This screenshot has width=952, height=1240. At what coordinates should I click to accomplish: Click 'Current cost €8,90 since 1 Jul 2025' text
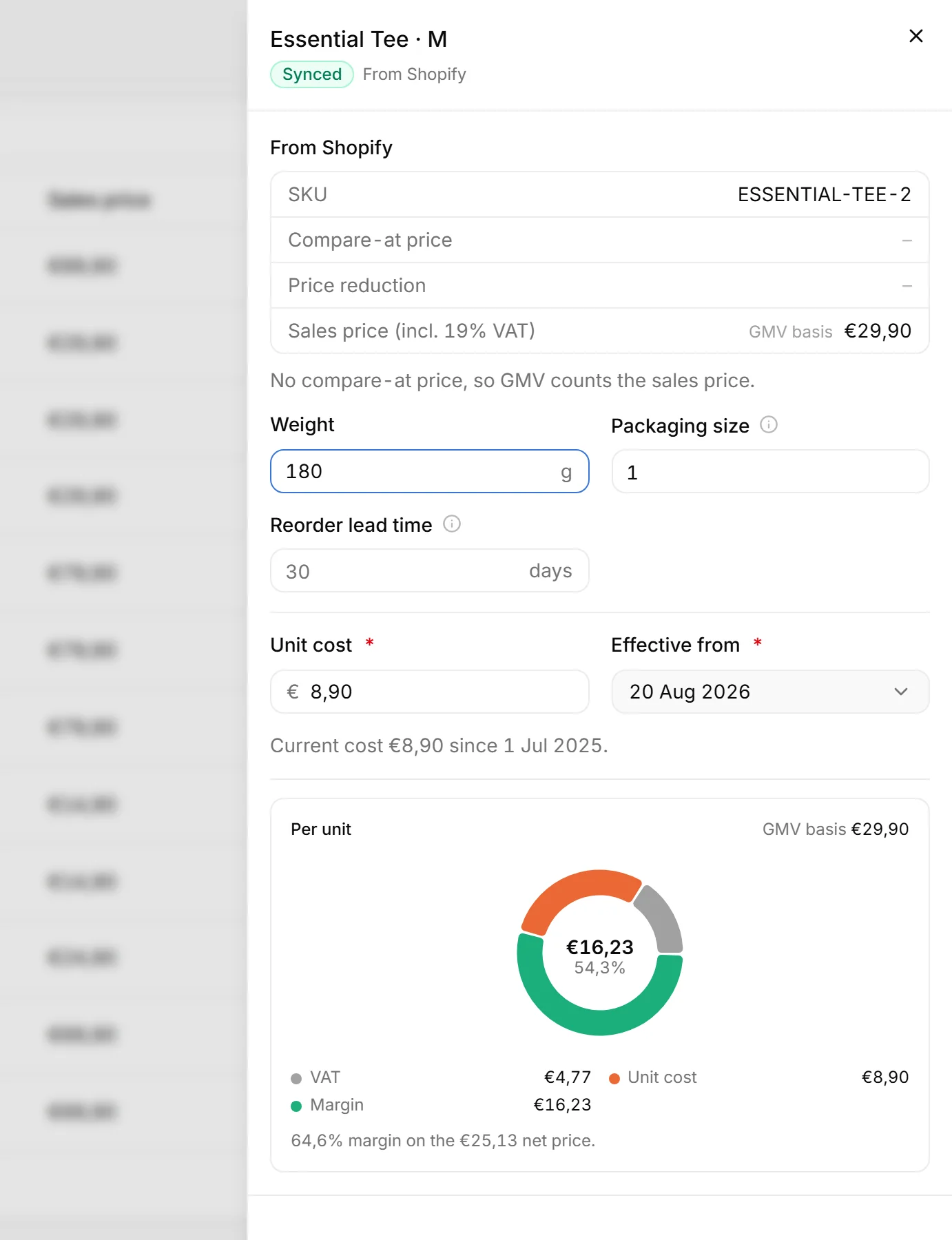pos(439,745)
